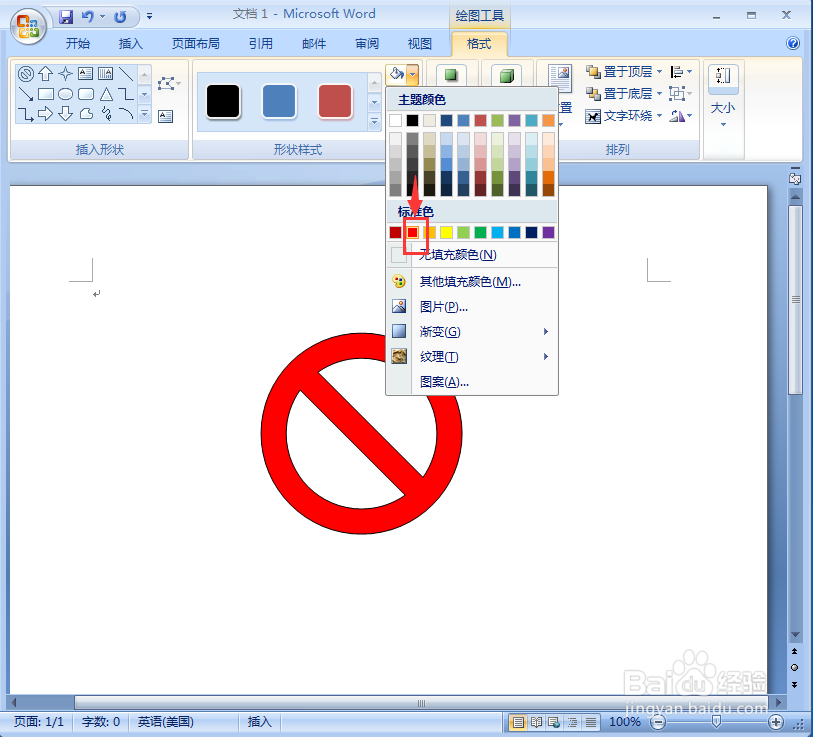Save the document with the floppy icon

click(x=66, y=17)
